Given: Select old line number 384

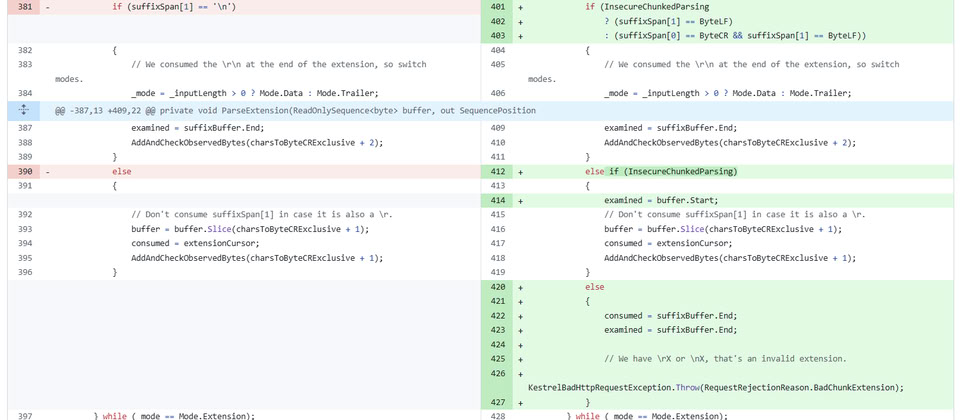Looking at the screenshot, I should [x=24, y=93].
